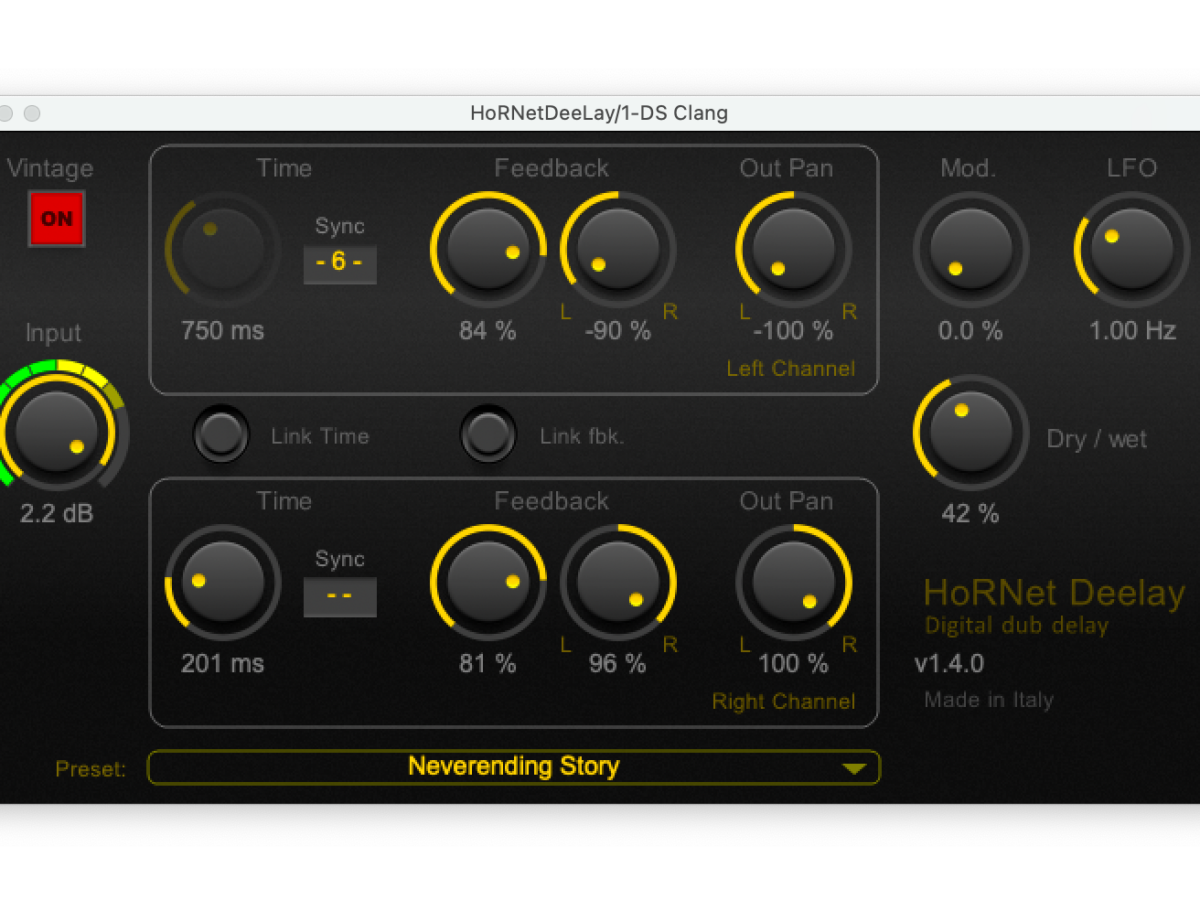Click the Neverending Story preset name
Screen dimensions: 1200x900
click(513, 767)
